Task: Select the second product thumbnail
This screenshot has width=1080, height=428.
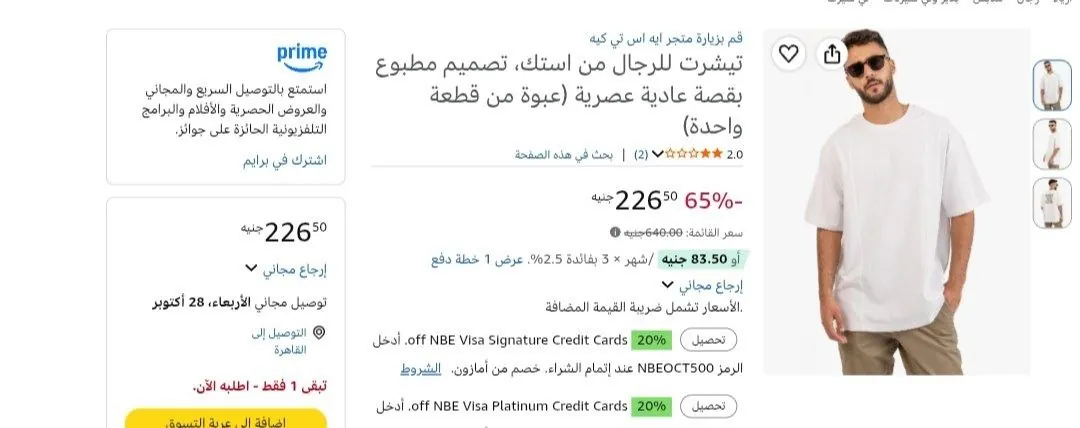Action: 1052,144
